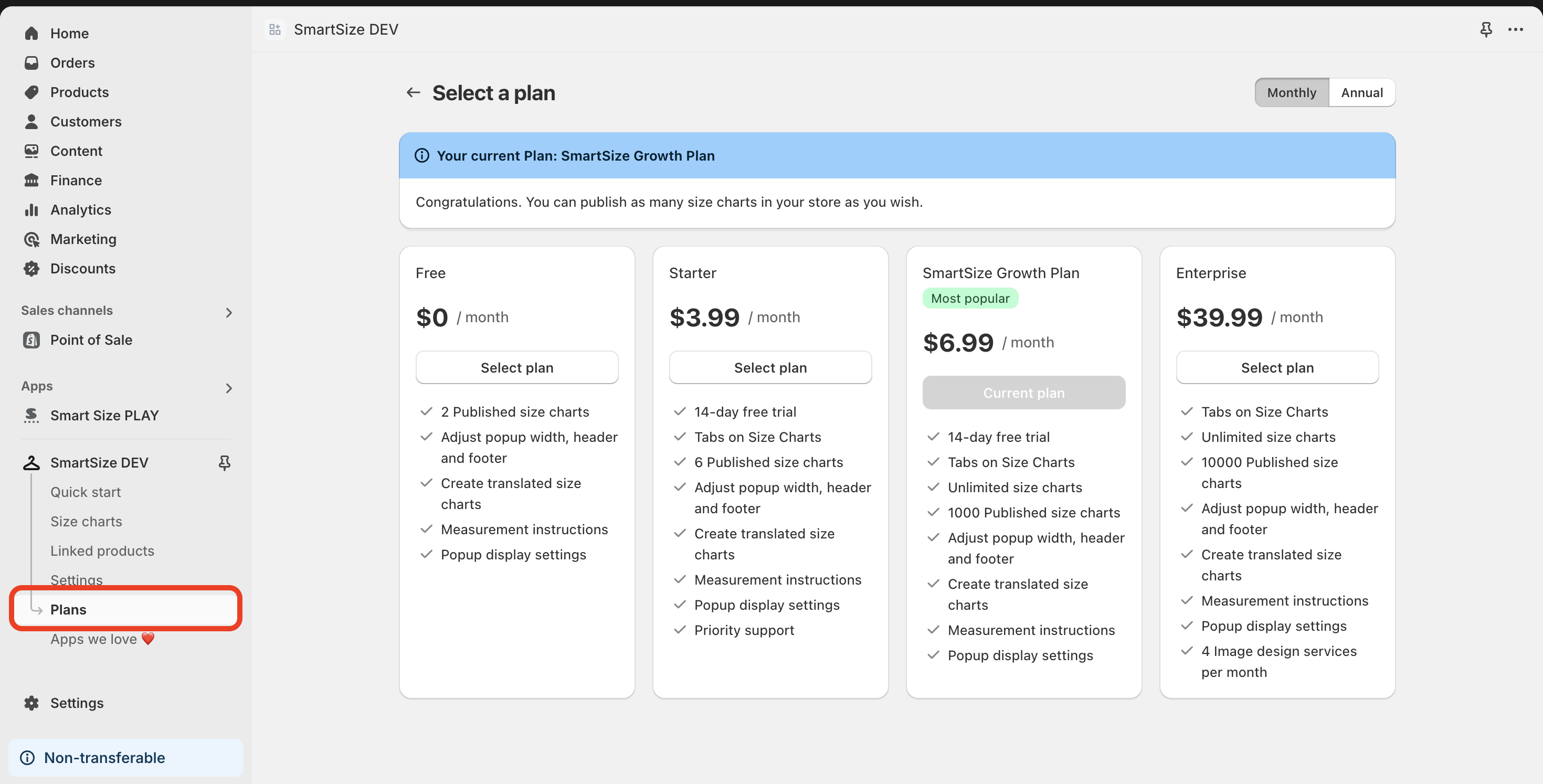Click the Content icon in sidebar
Screen dimensions: 1543x784
coord(31,151)
